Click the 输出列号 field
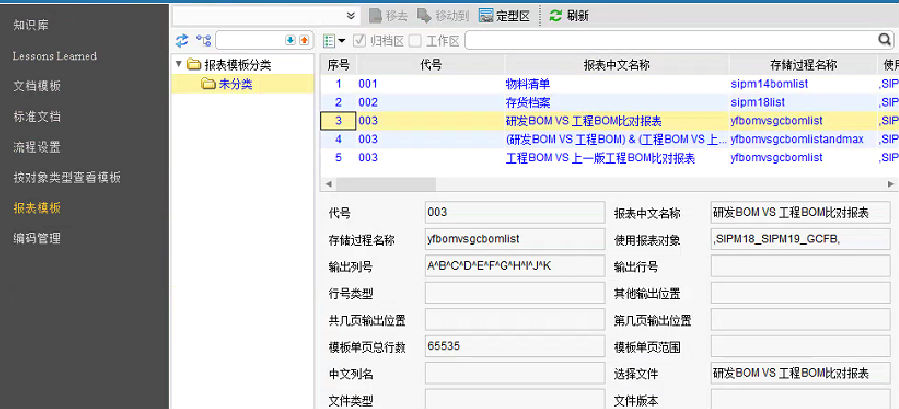The height and width of the screenshot is (409, 899). pyautogui.click(x=515, y=266)
